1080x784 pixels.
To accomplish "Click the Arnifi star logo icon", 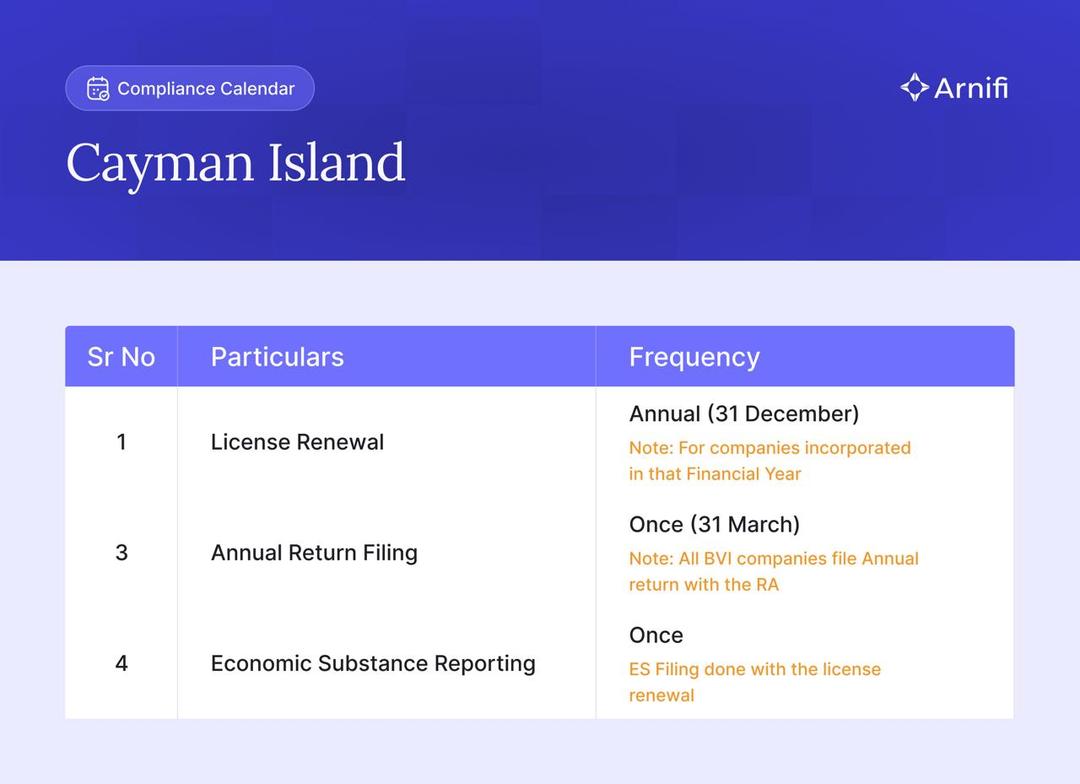I will tap(914, 88).
